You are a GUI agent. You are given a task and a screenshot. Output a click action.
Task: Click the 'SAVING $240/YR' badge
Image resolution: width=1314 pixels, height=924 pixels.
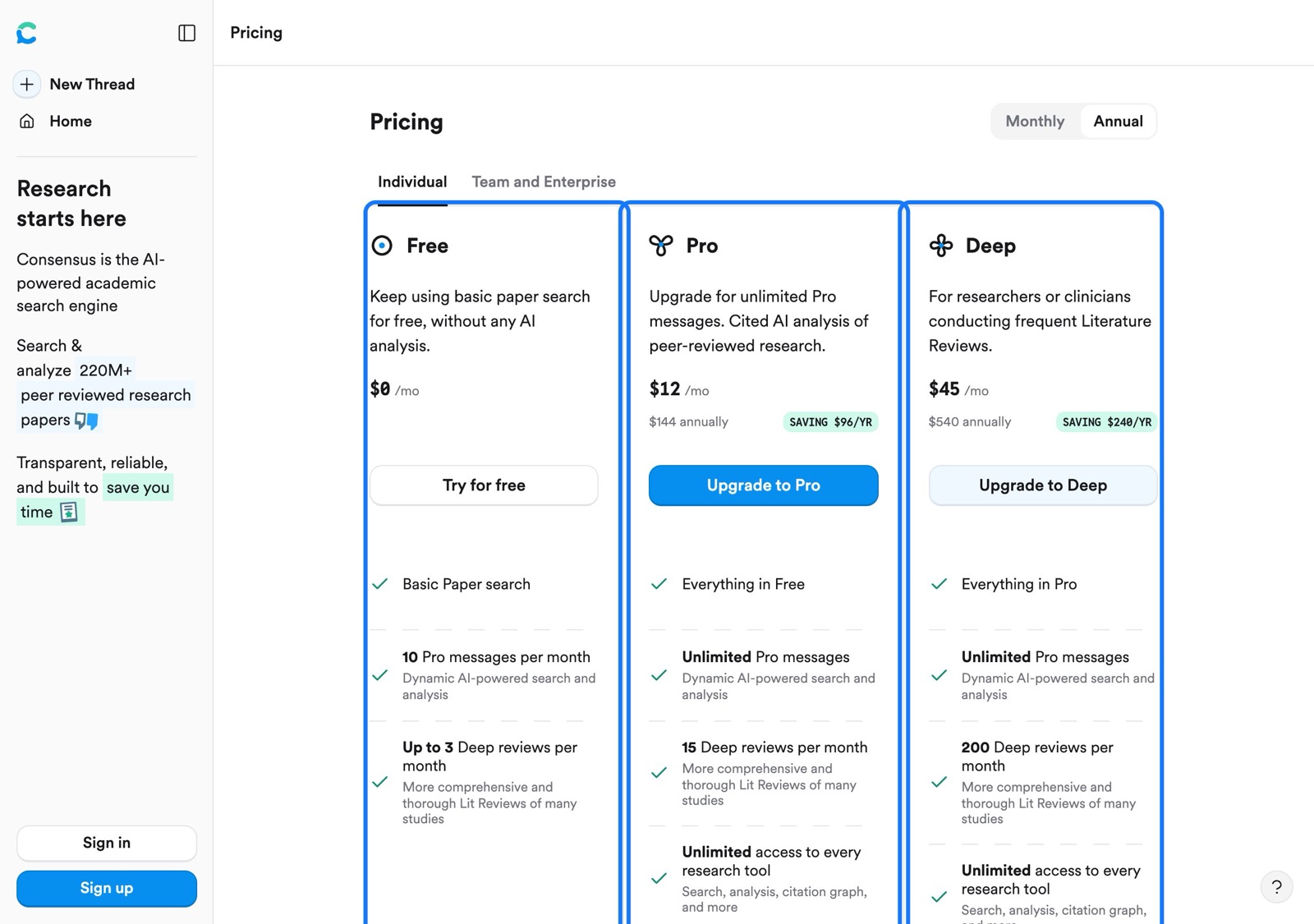click(x=1107, y=422)
